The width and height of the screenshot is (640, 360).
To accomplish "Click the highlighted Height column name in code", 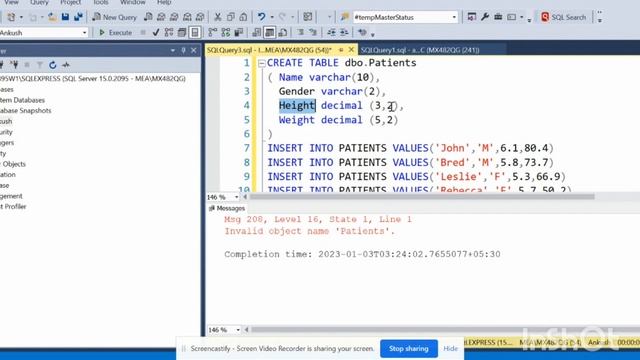I will point(297,106).
